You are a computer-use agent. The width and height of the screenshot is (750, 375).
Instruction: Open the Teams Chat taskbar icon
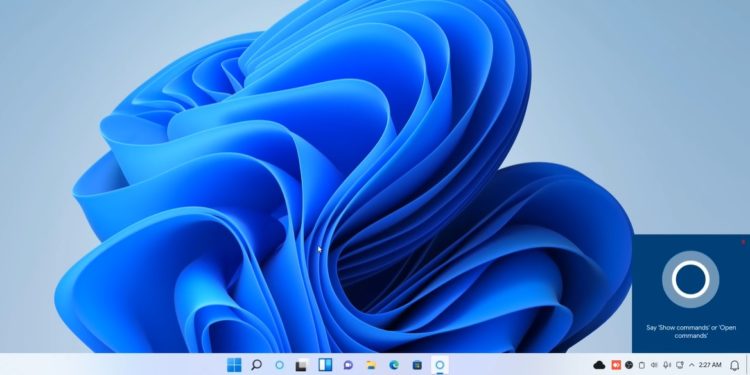[x=348, y=365]
